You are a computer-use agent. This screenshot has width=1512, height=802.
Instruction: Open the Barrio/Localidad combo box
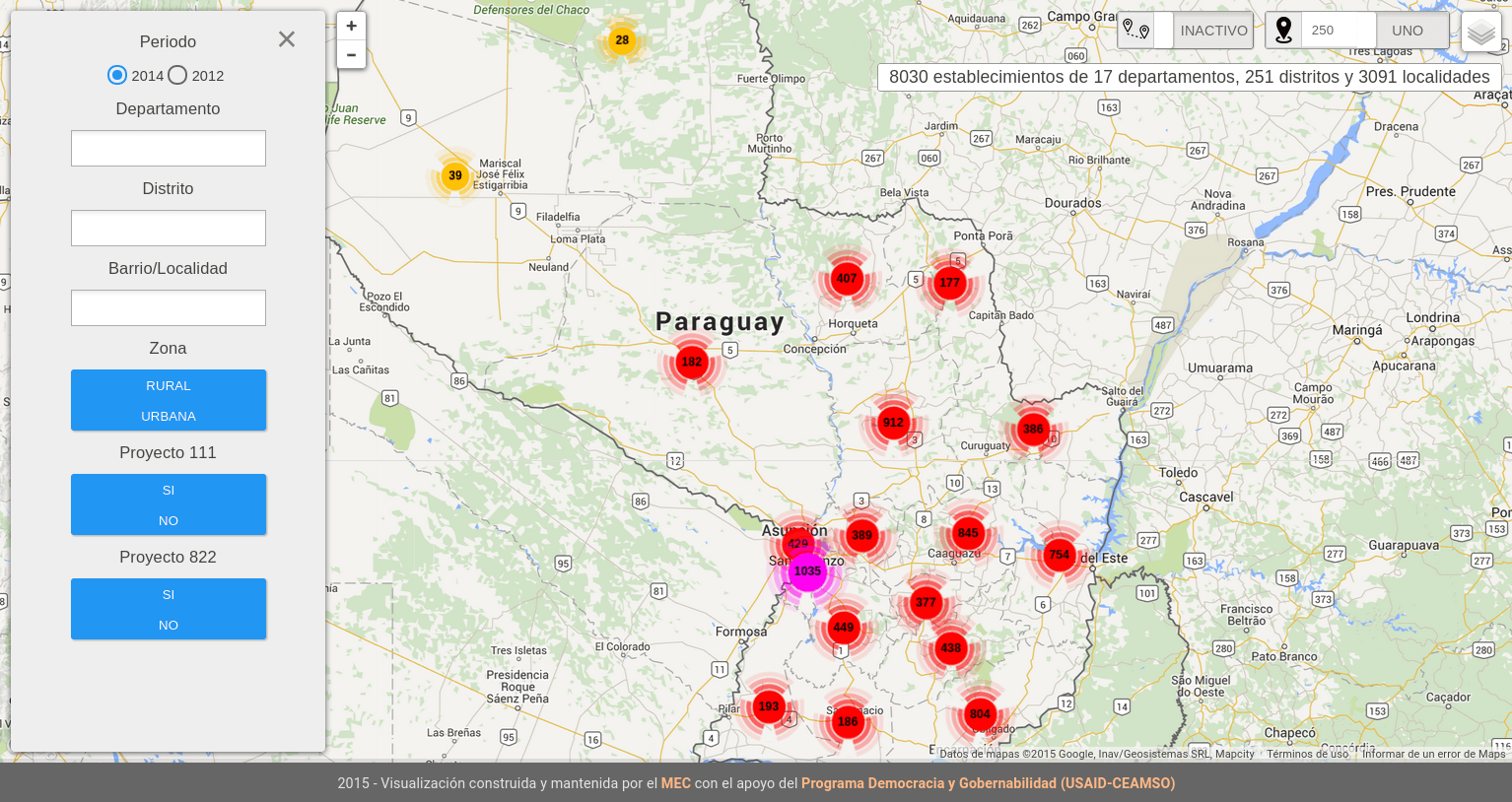[x=169, y=308]
